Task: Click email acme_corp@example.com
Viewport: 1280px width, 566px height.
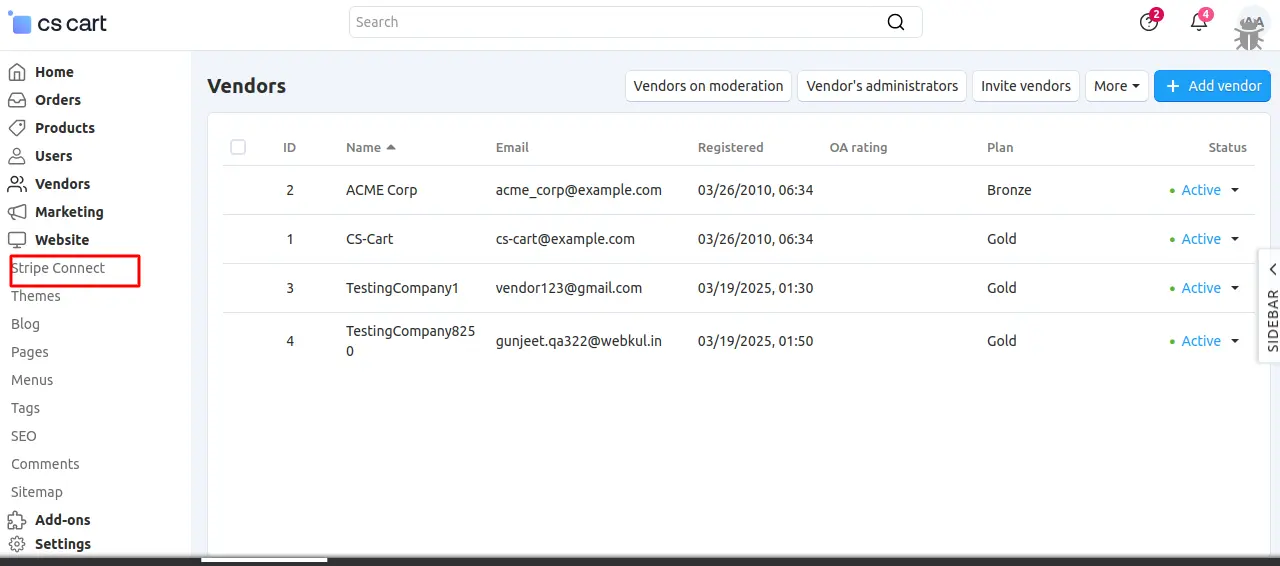Action: click(x=579, y=190)
